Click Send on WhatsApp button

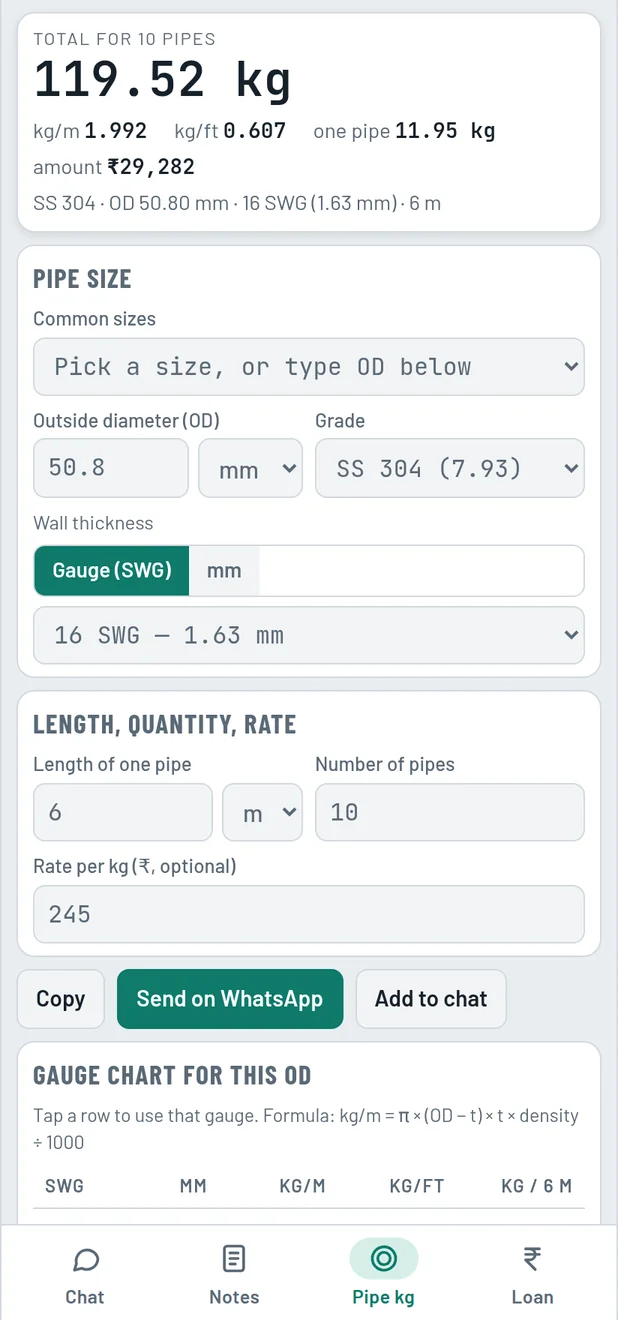(230, 999)
